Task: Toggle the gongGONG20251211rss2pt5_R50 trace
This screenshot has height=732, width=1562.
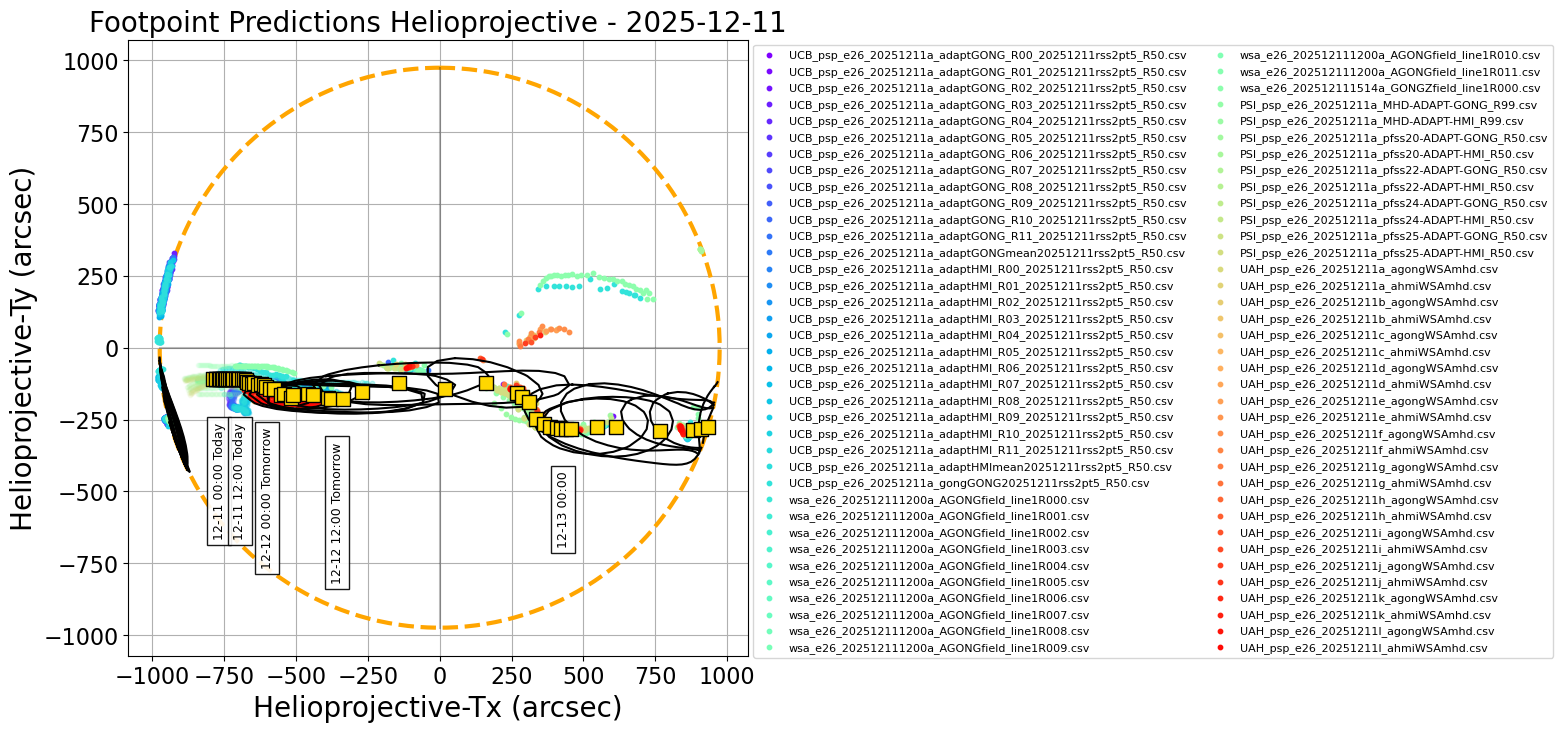Action: [770, 482]
